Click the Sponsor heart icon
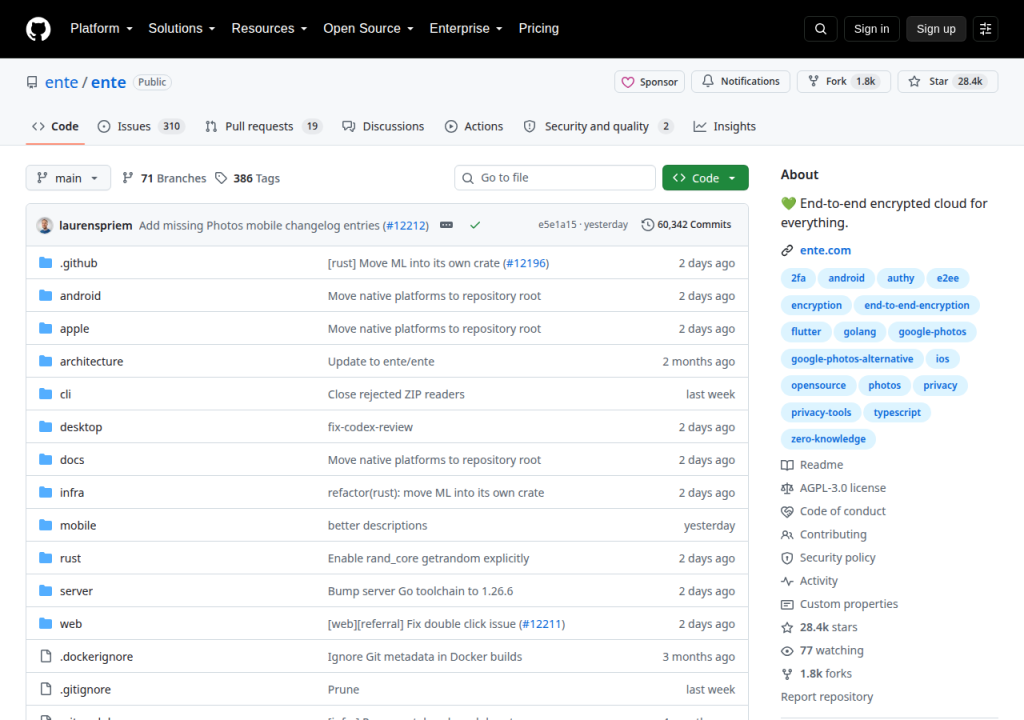Screen dimensions: 1024x720 click(x=628, y=82)
